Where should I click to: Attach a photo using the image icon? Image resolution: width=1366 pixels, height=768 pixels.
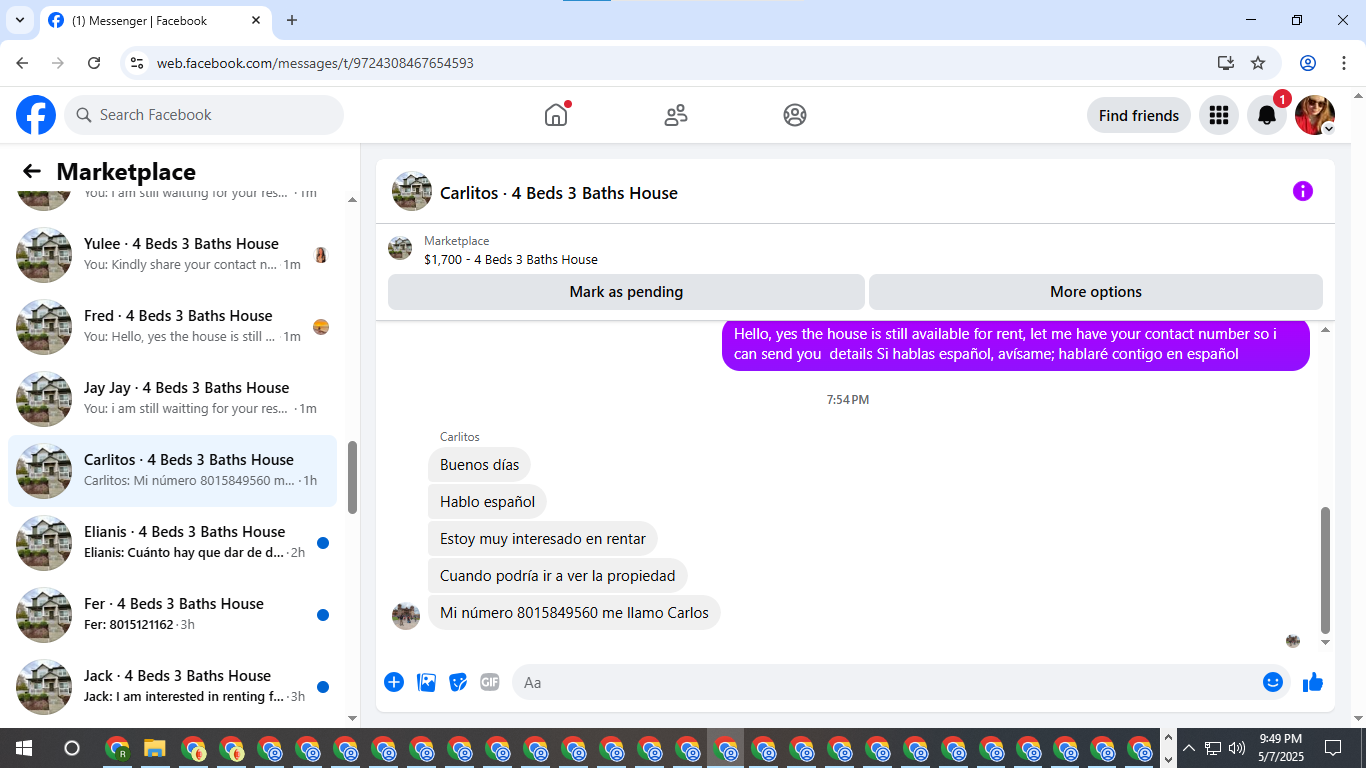pos(426,682)
